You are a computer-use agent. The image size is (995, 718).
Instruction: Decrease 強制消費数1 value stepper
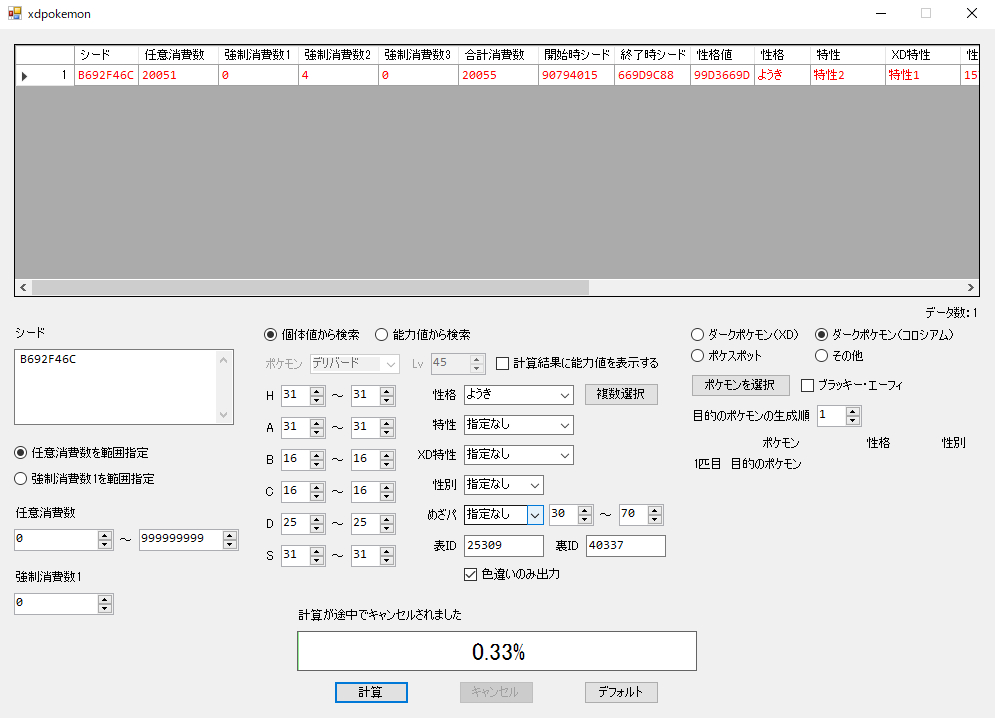point(105,608)
